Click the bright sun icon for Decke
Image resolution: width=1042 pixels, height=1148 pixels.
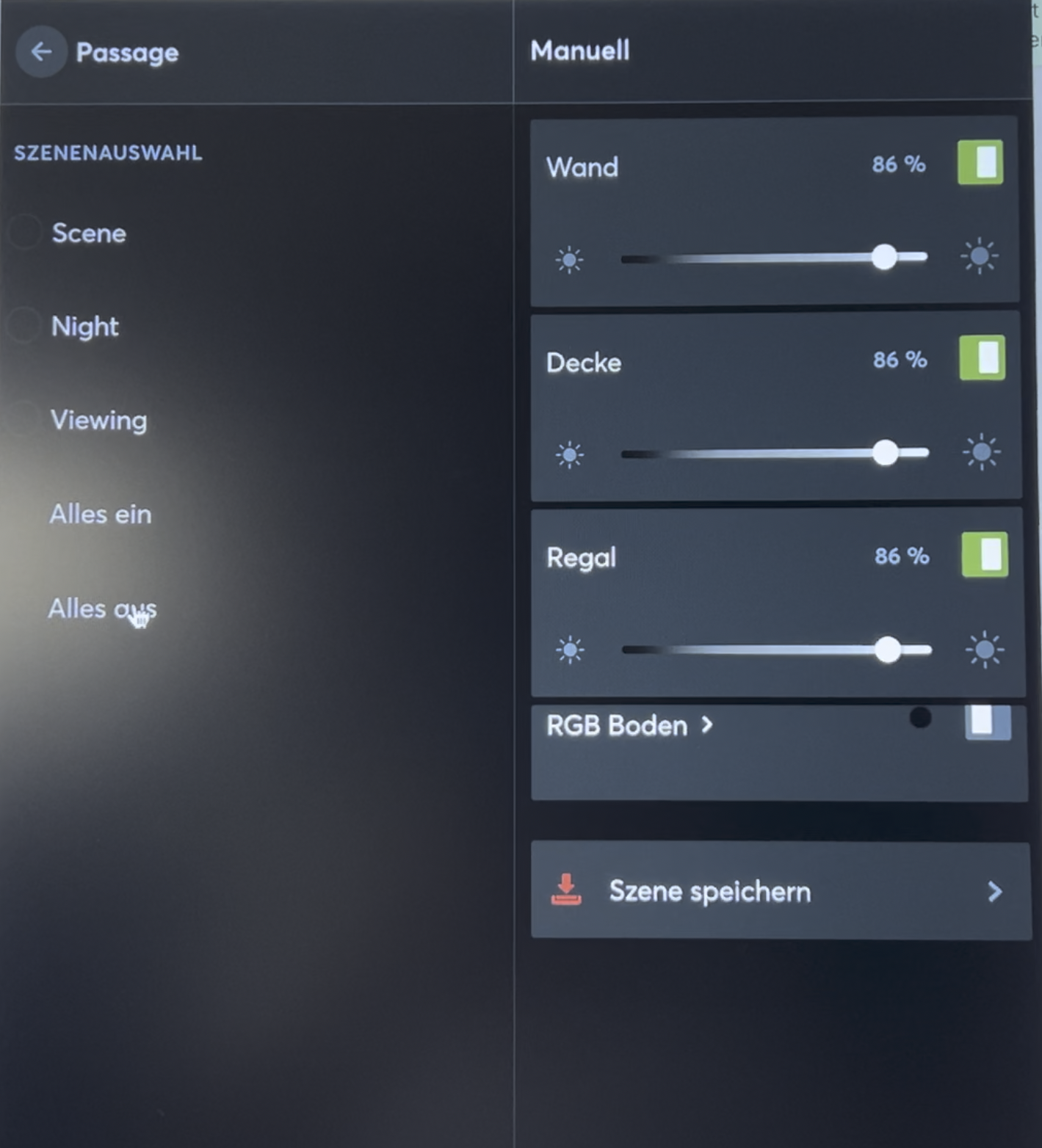pos(982,452)
